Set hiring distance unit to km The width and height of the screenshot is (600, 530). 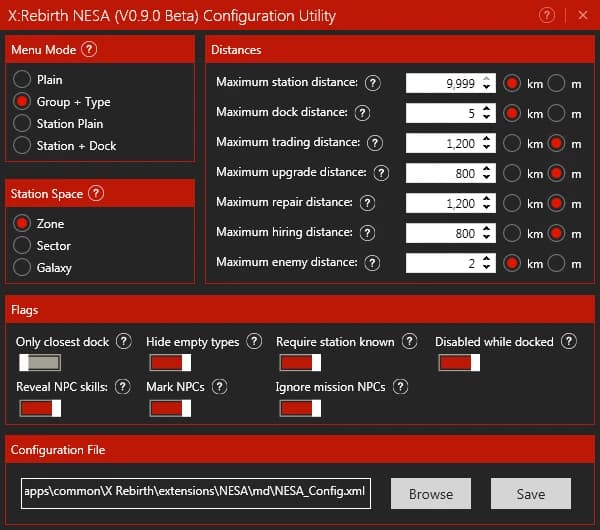(x=512, y=233)
